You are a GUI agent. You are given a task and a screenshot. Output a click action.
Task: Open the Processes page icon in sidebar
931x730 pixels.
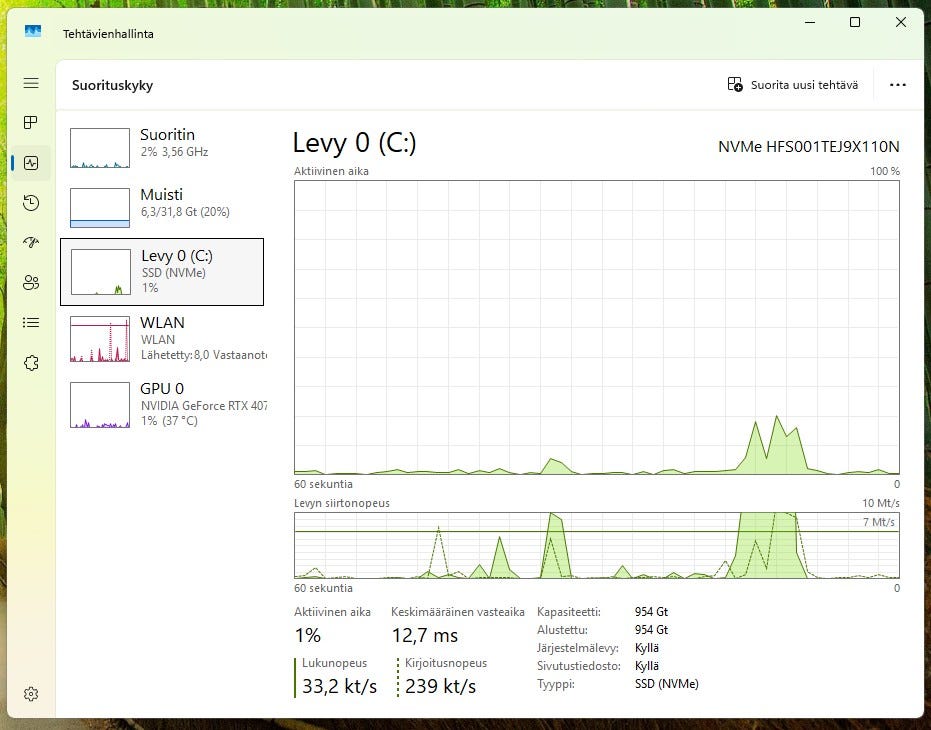tap(31, 123)
